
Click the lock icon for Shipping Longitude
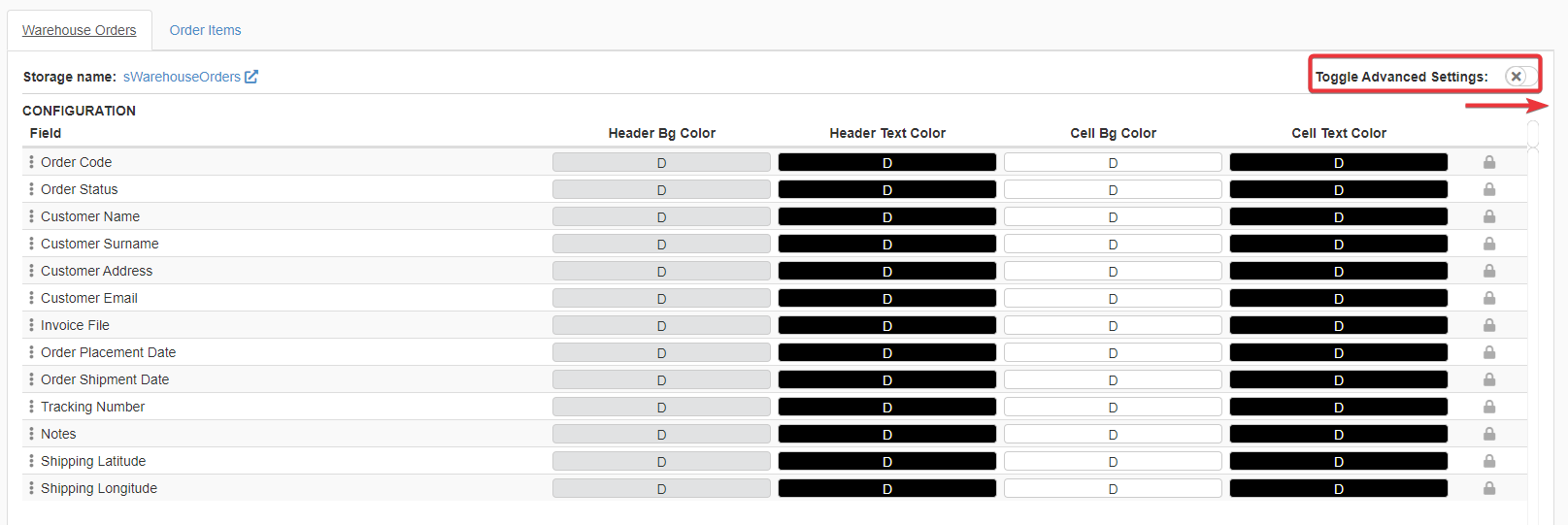tap(1488, 488)
